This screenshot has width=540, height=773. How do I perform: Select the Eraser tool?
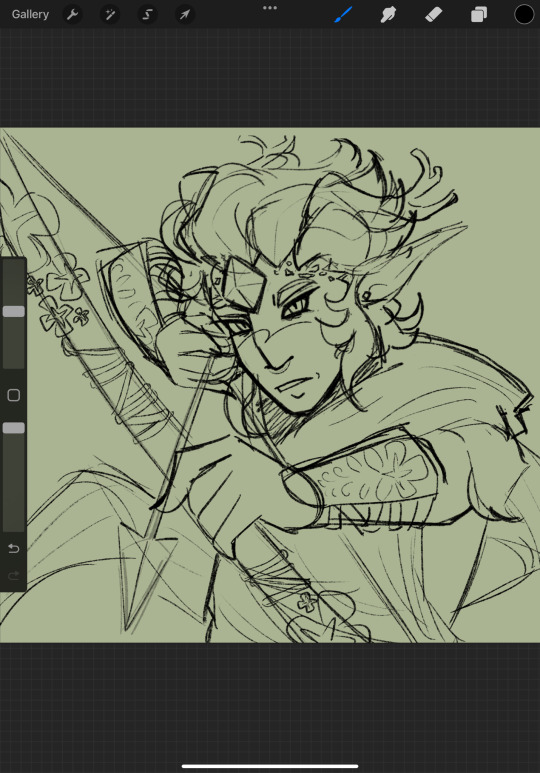pyautogui.click(x=433, y=14)
